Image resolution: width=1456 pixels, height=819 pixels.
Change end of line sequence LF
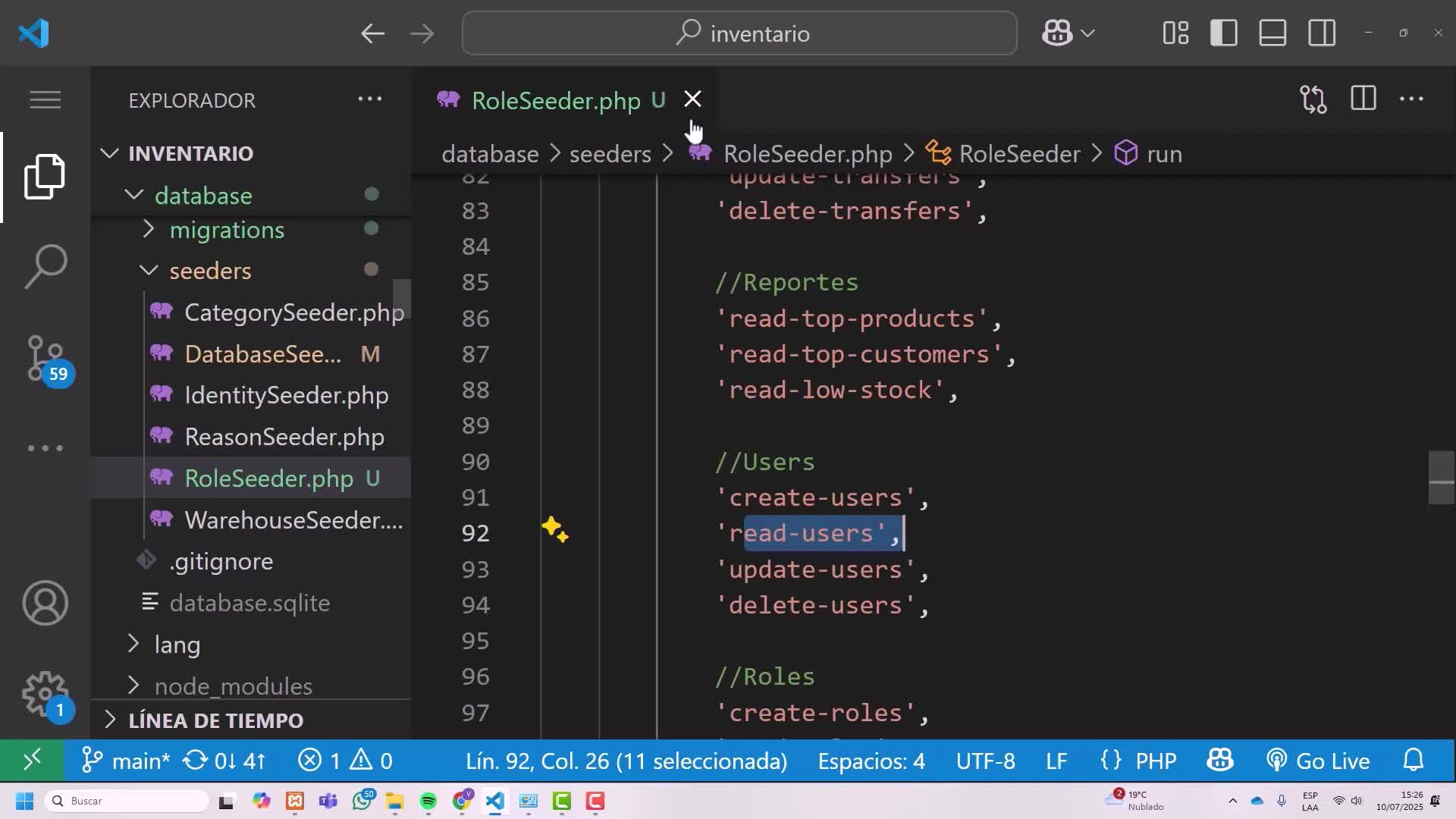click(1056, 760)
